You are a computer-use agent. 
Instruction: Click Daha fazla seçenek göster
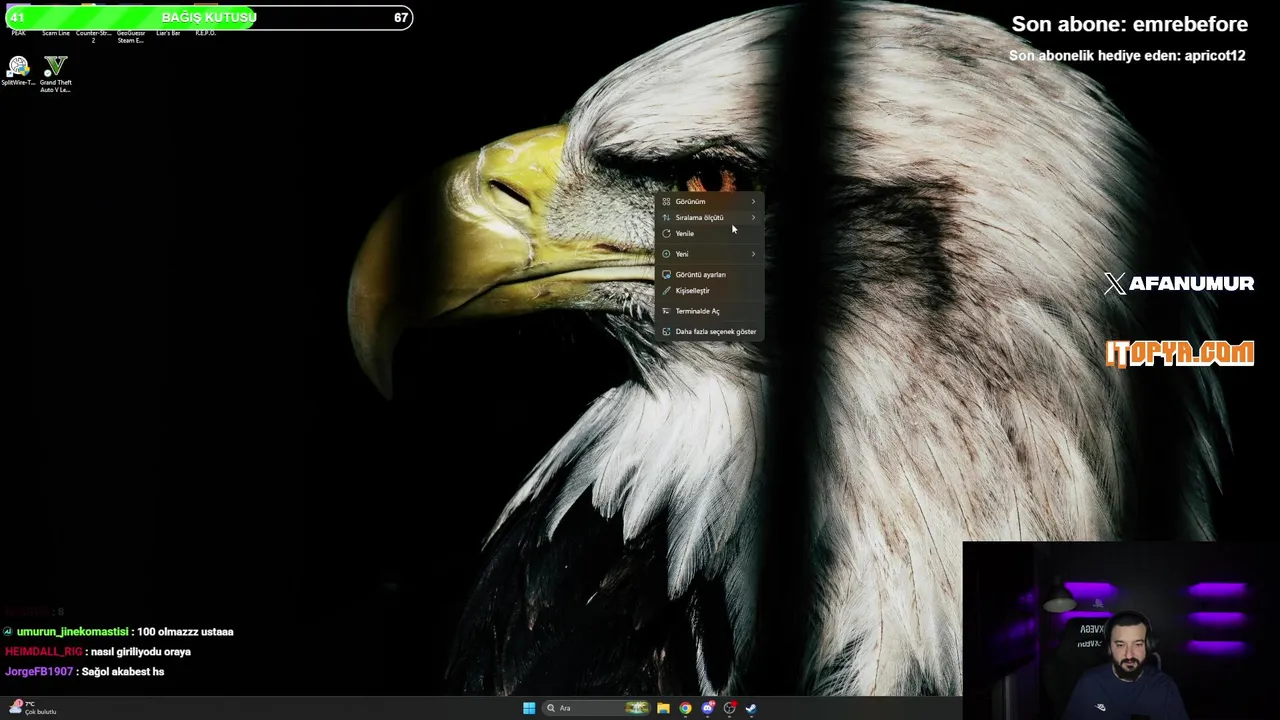[x=709, y=331]
